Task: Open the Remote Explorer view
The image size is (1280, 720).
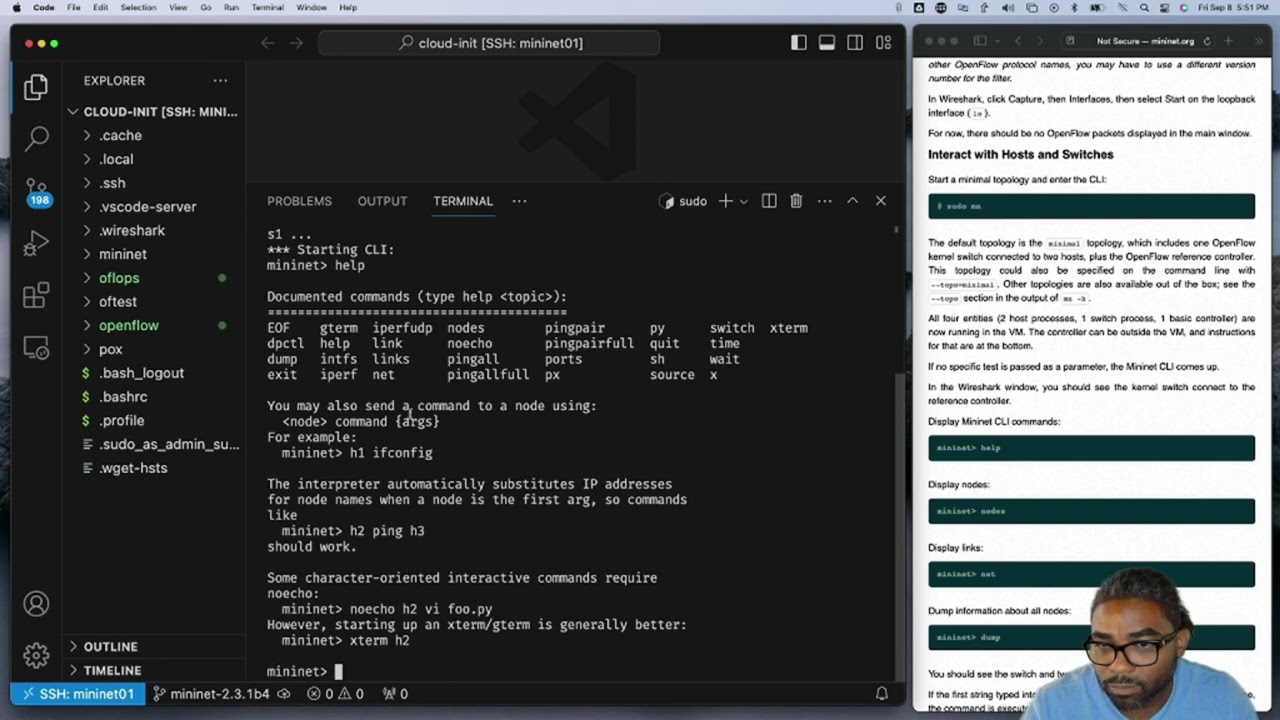Action: (x=36, y=349)
